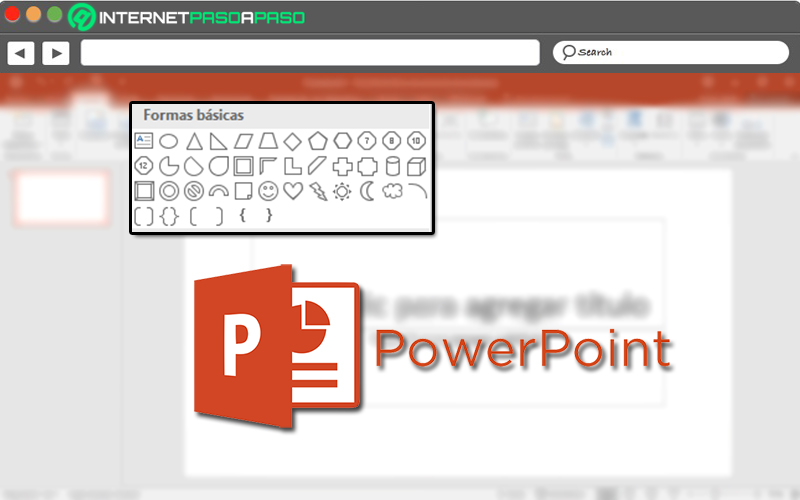This screenshot has height=500, width=800.
Task: Insert the Hexagon shape
Action: pos(342,141)
